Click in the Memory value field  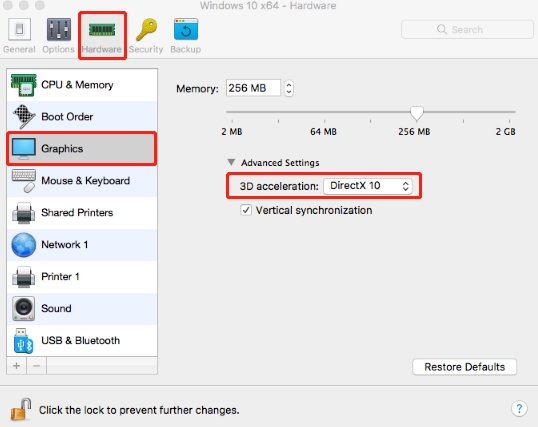pyautogui.click(x=253, y=88)
